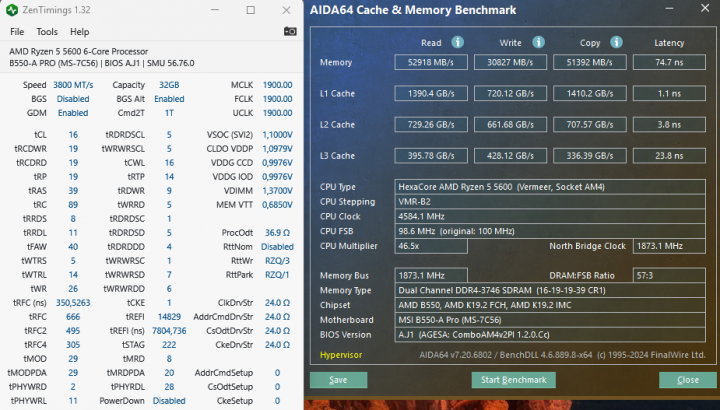
Task: Click the VDIMM value 1,3700V
Action: [277, 191]
